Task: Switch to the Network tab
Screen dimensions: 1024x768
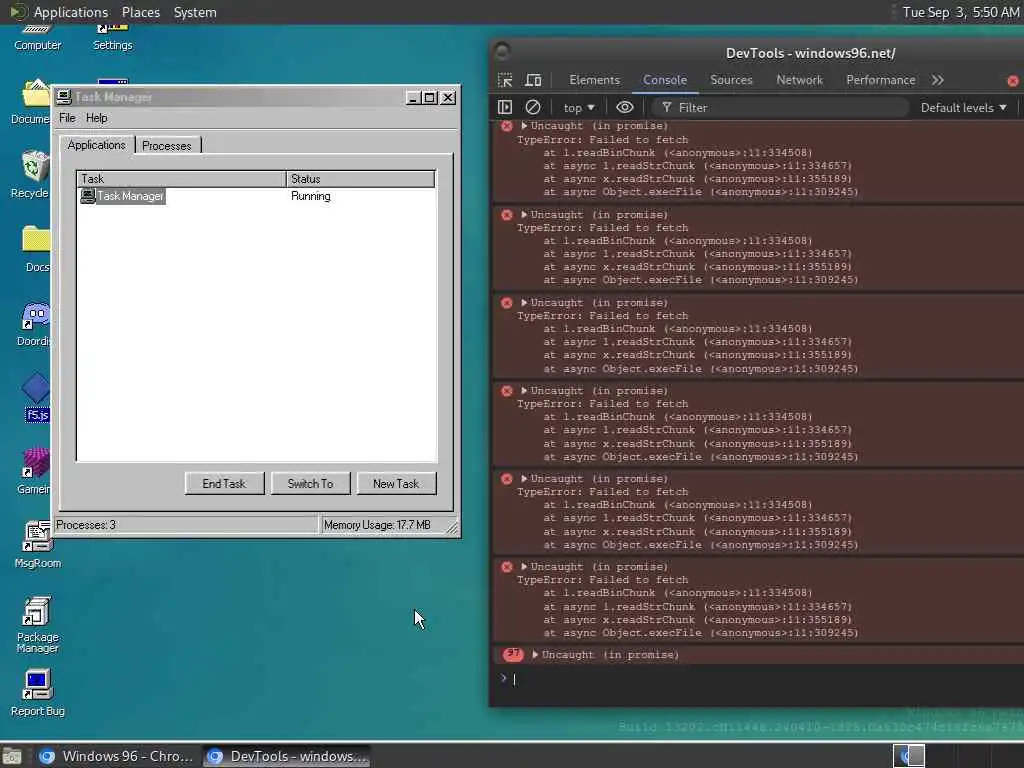Action: pyautogui.click(x=799, y=80)
